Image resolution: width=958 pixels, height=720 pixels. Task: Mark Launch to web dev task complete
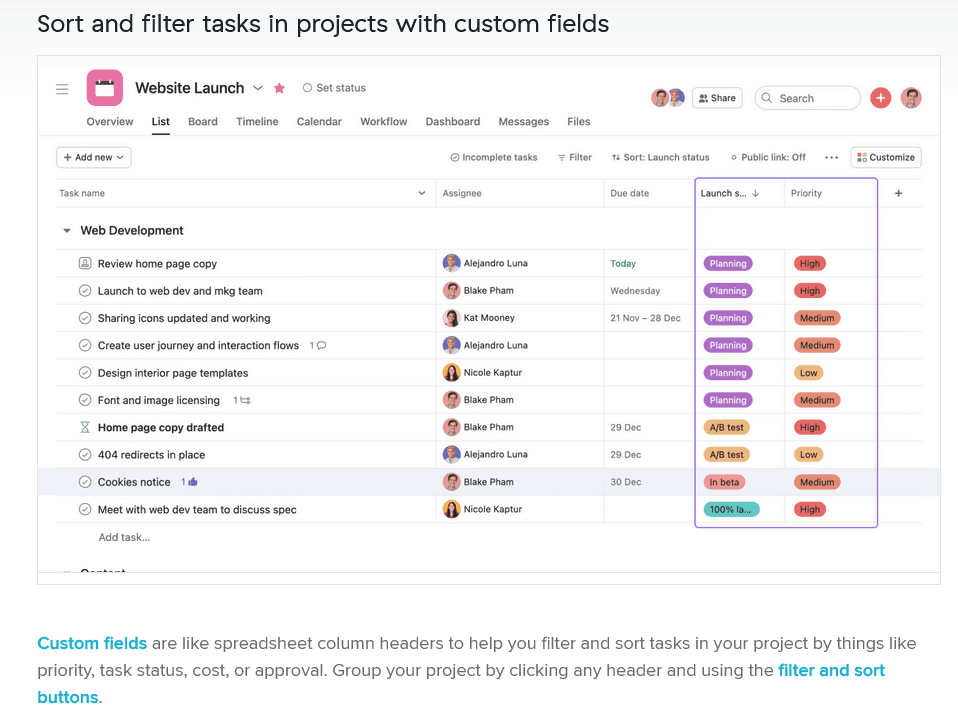click(x=85, y=291)
